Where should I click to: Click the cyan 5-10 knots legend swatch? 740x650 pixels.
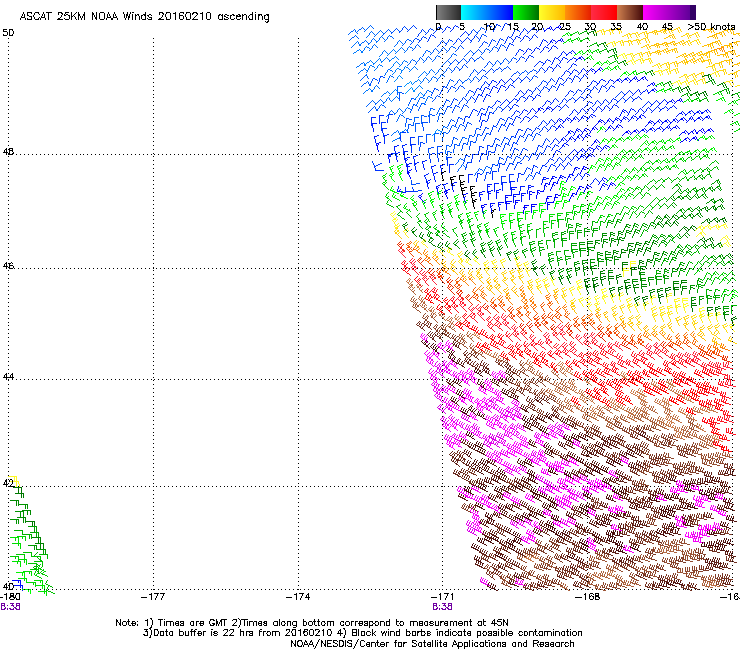click(x=474, y=12)
